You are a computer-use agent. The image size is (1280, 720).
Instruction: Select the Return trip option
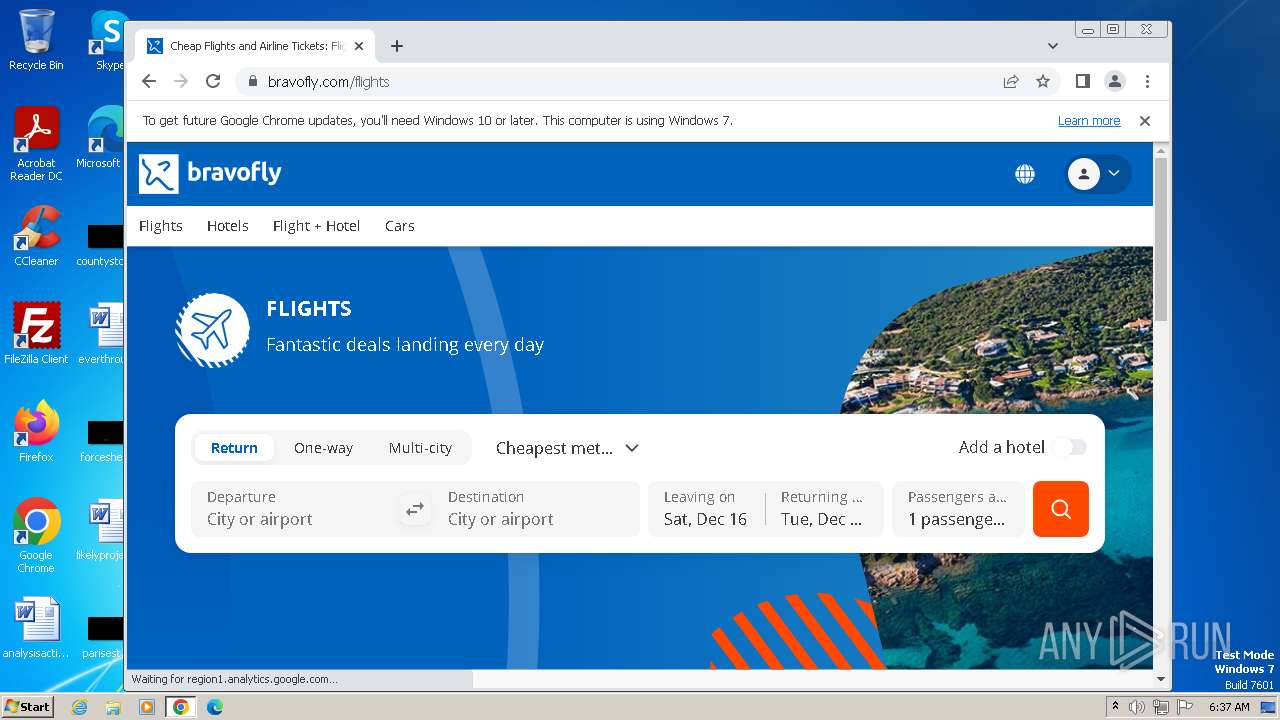pyautogui.click(x=234, y=448)
